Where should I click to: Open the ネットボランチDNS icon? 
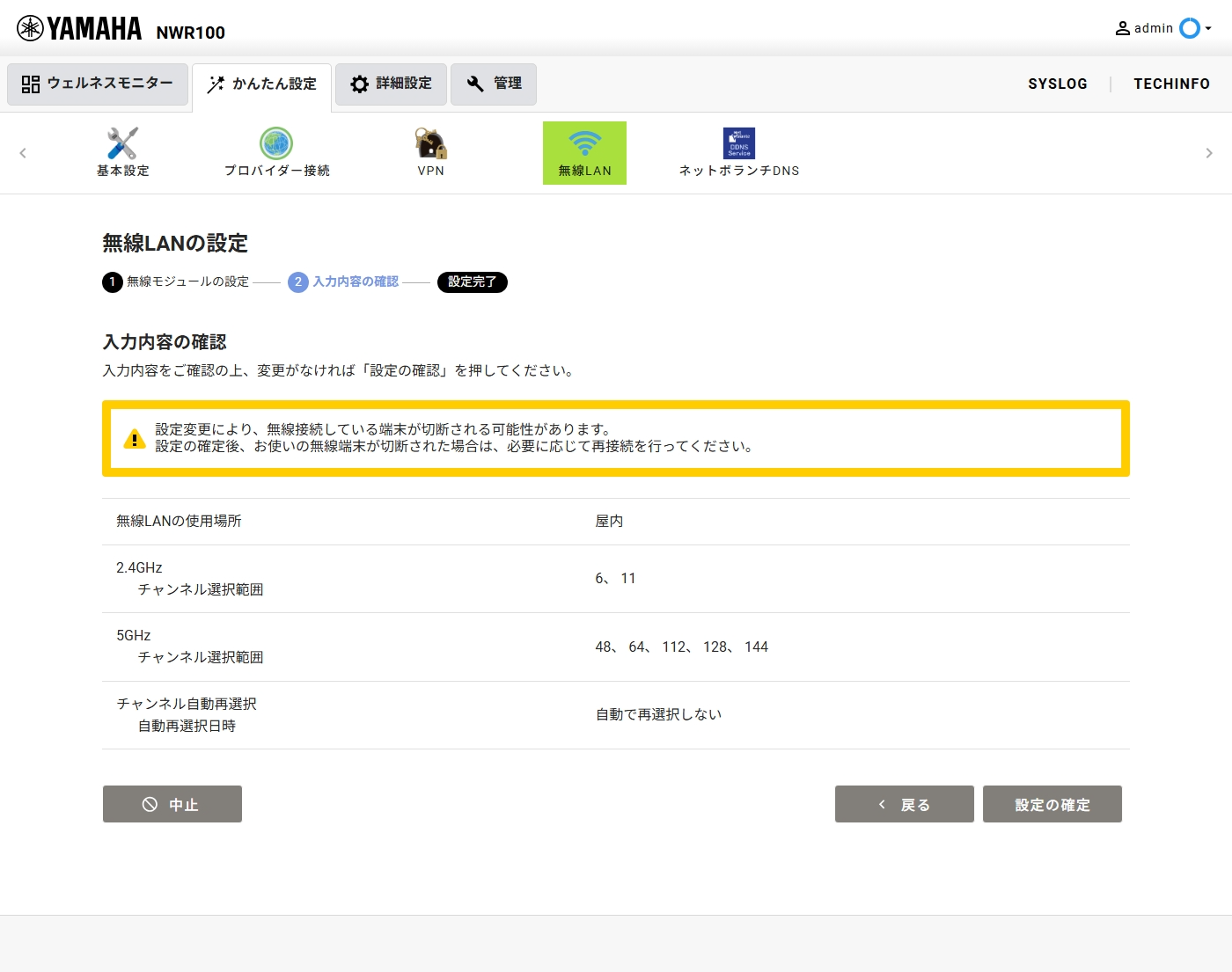pos(738,144)
